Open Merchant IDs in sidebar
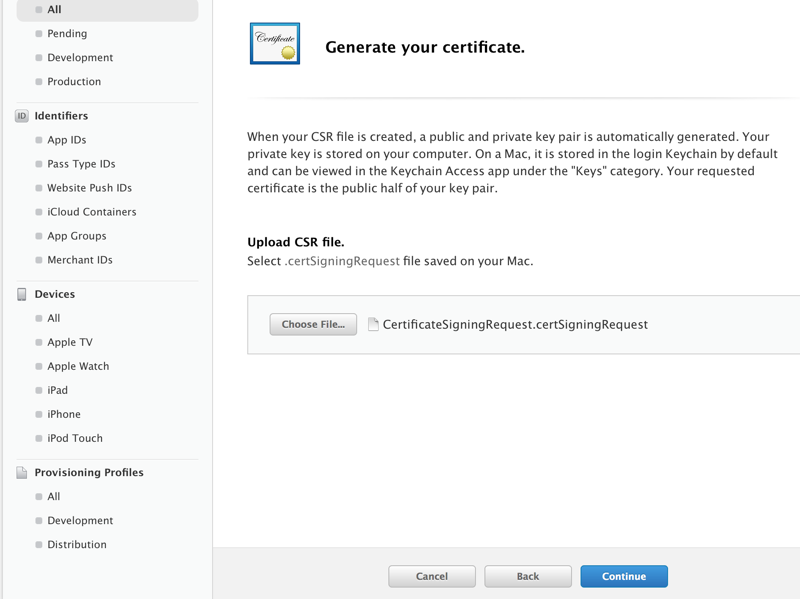The height and width of the screenshot is (599, 800). 80,260
